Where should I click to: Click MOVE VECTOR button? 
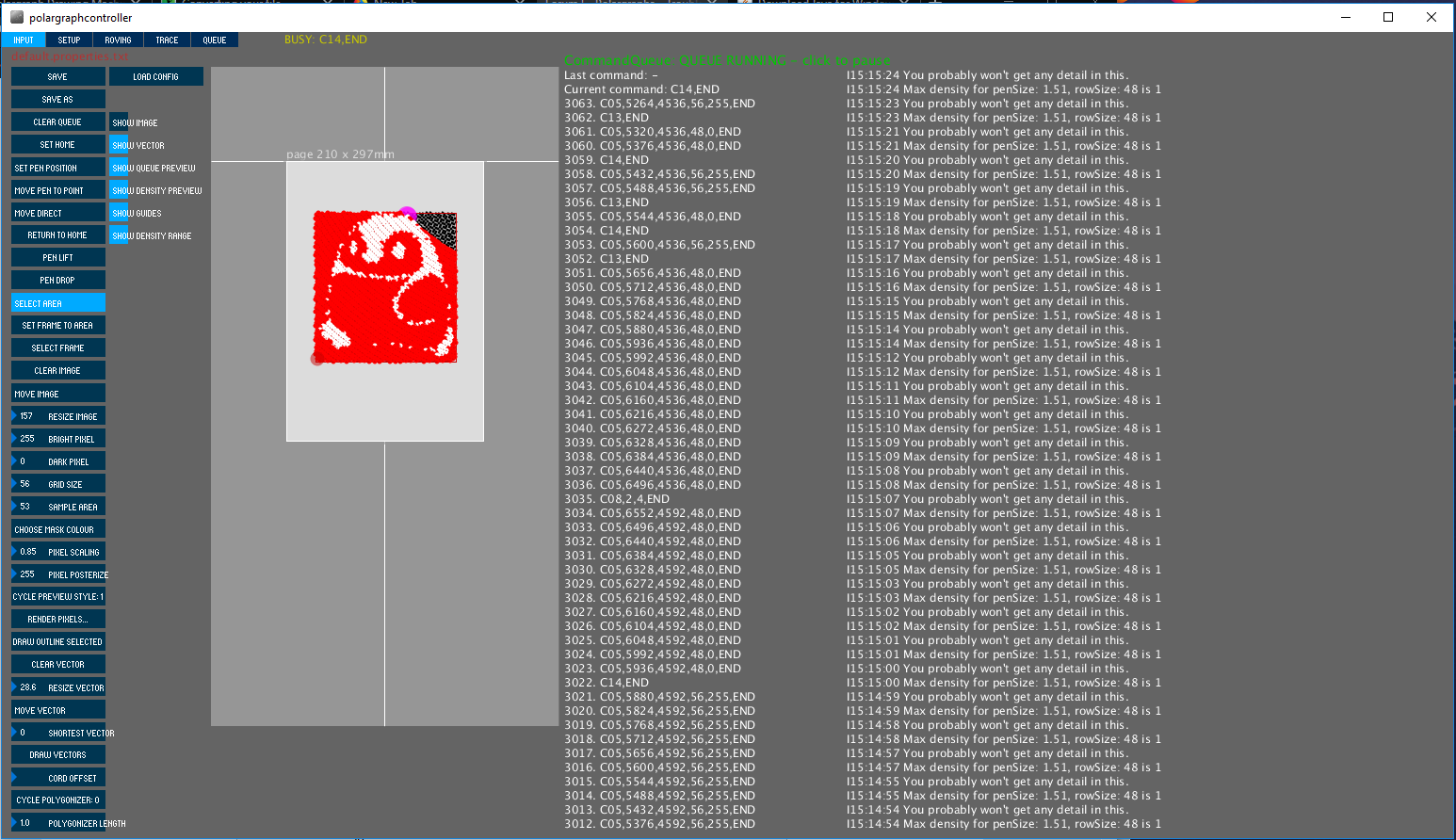coord(58,710)
